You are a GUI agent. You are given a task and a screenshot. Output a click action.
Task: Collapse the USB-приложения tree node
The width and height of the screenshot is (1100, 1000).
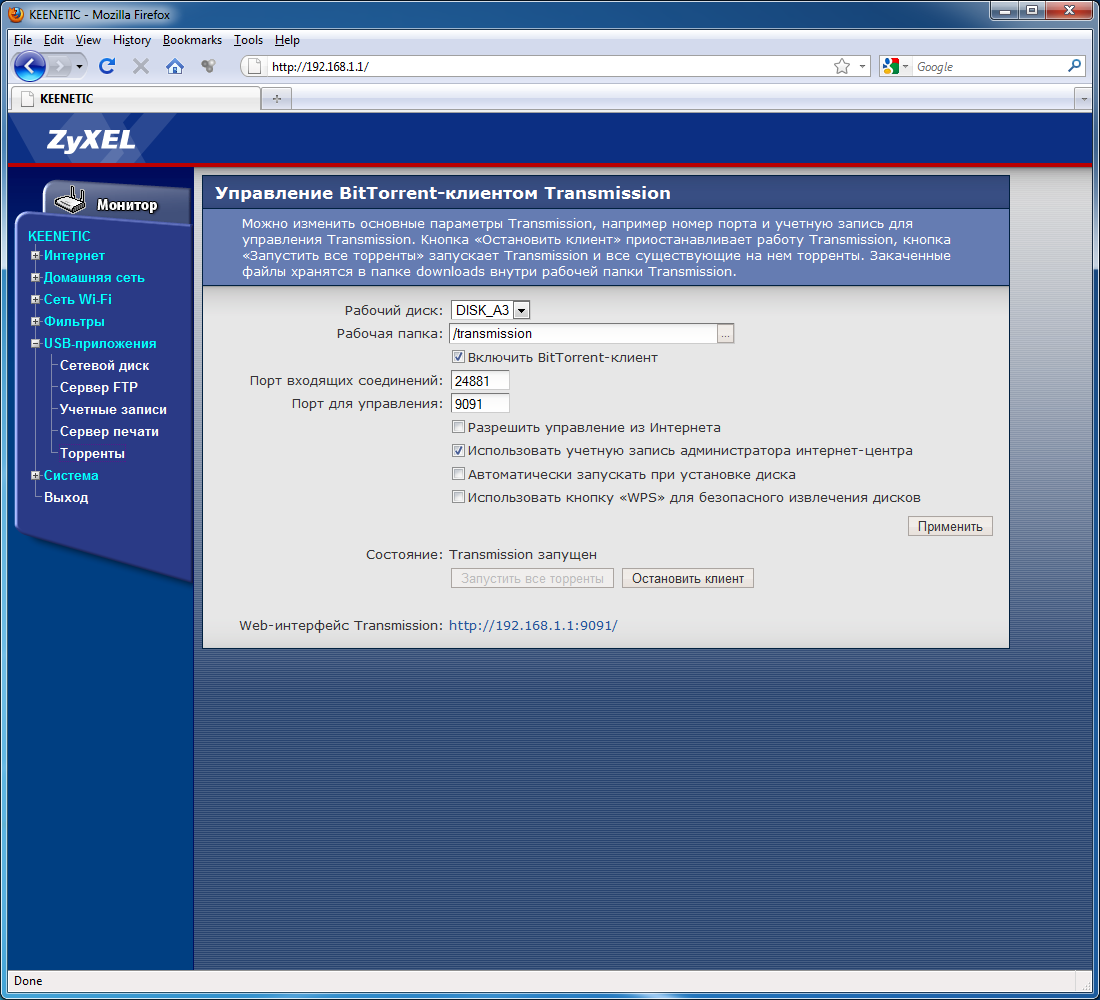point(35,343)
